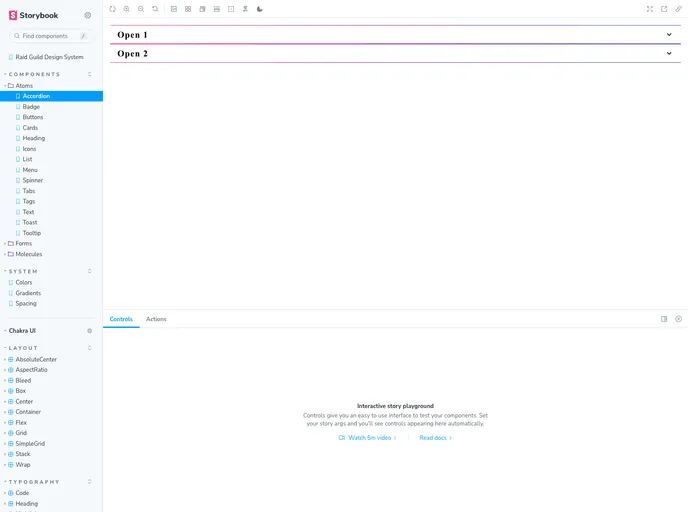Open the viewport size picker
Viewport: 688px width, 512px height.
[202, 9]
